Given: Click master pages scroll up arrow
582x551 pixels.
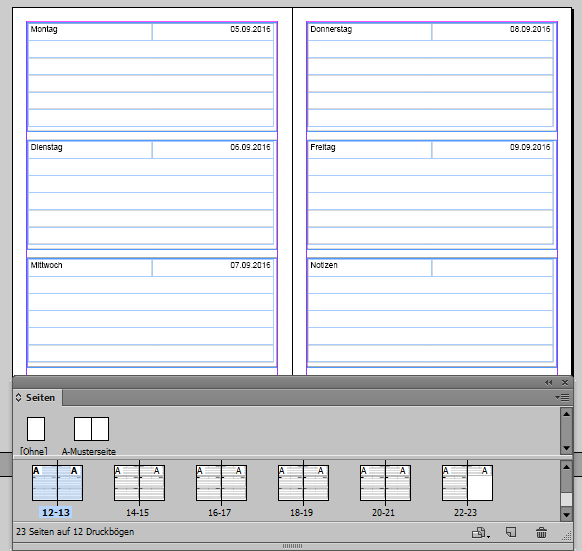Looking at the screenshot, I should click(x=566, y=414).
